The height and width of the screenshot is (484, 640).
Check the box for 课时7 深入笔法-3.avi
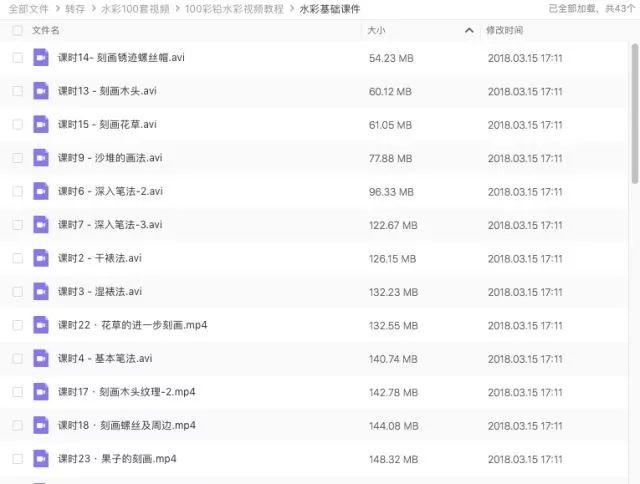(x=18, y=225)
